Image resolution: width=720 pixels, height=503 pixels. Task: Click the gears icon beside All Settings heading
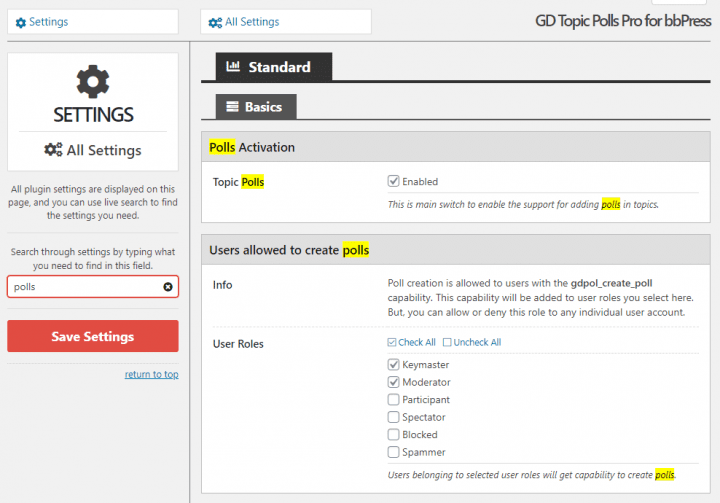coord(53,150)
